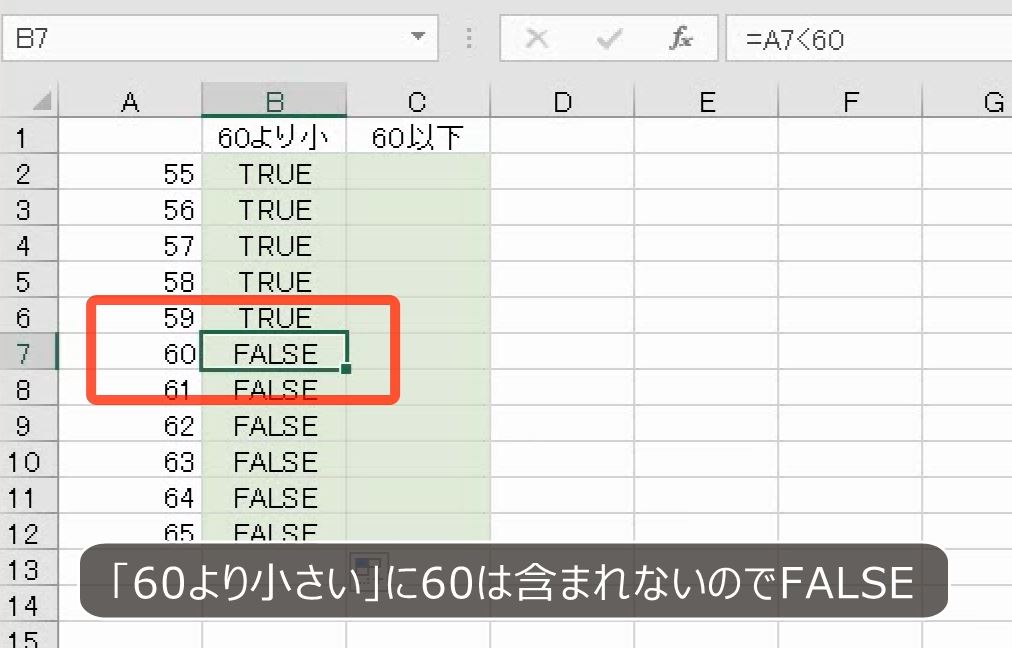Click cell A2 with value 55
Viewport: 1012px width, 648px height.
click(x=130, y=172)
